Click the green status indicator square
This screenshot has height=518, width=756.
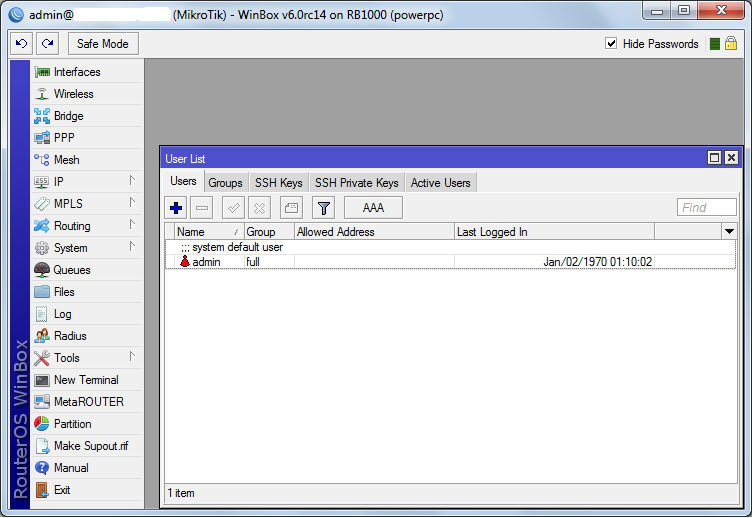coord(715,44)
